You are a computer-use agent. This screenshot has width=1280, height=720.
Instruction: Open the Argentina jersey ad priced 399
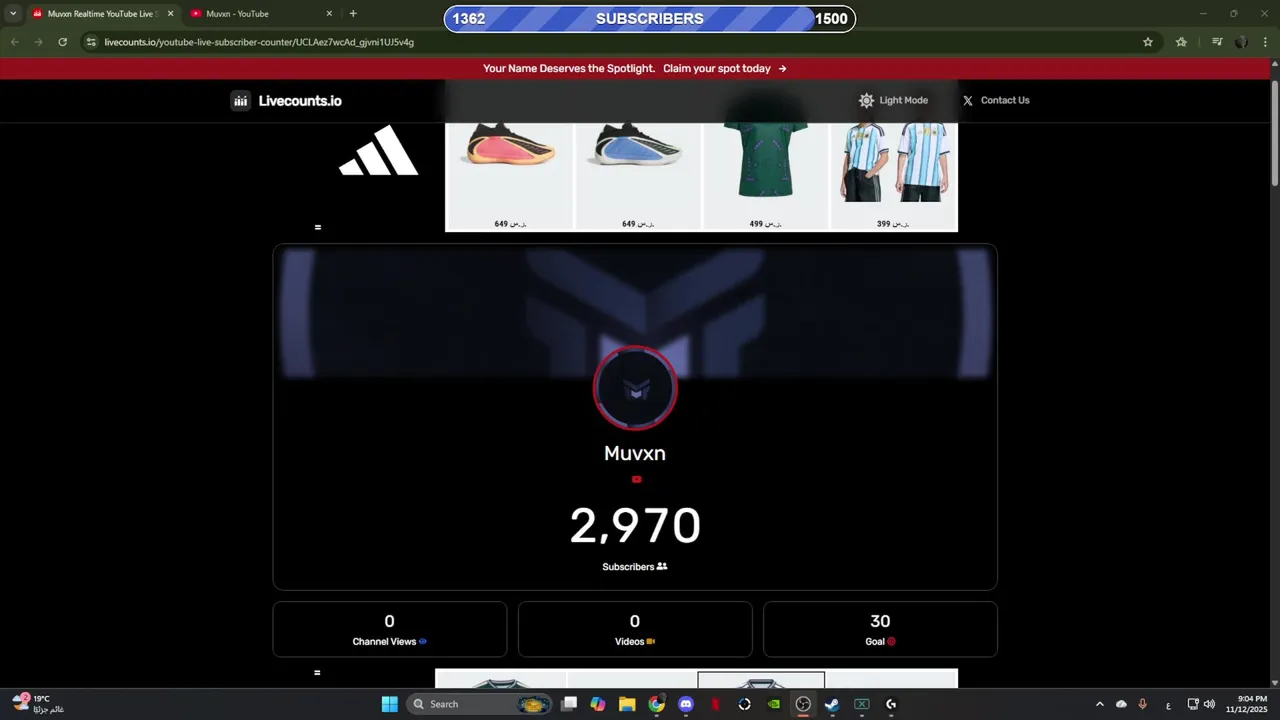click(894, 177)
